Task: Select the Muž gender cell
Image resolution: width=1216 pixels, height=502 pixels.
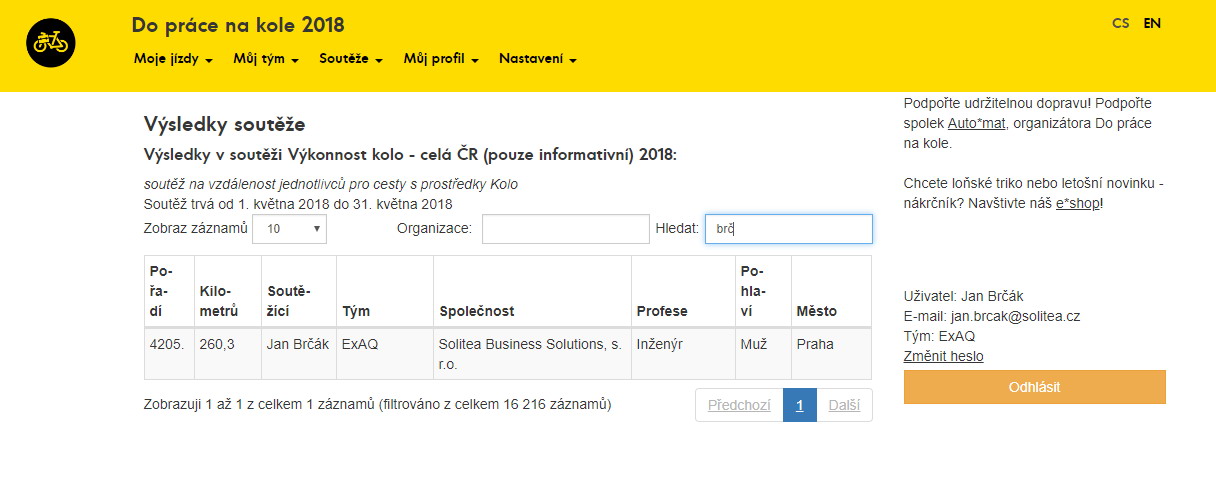Action: pyautogui.click(x=763, y=354)
